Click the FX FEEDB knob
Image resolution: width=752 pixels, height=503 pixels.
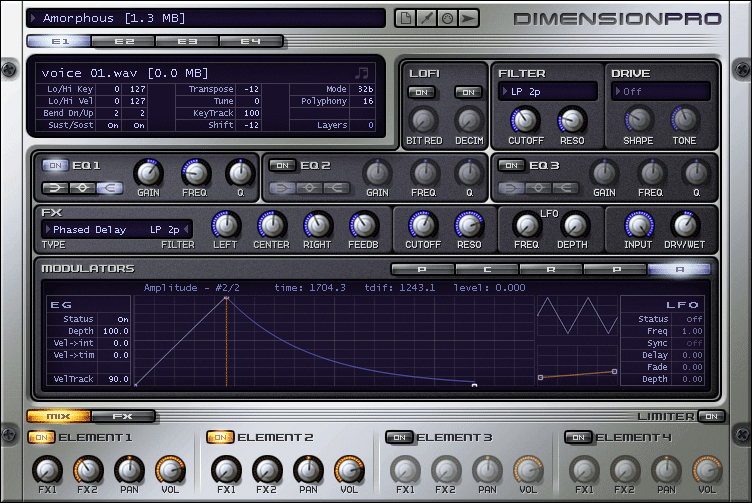pyautogui.click(x=364, y=224)
